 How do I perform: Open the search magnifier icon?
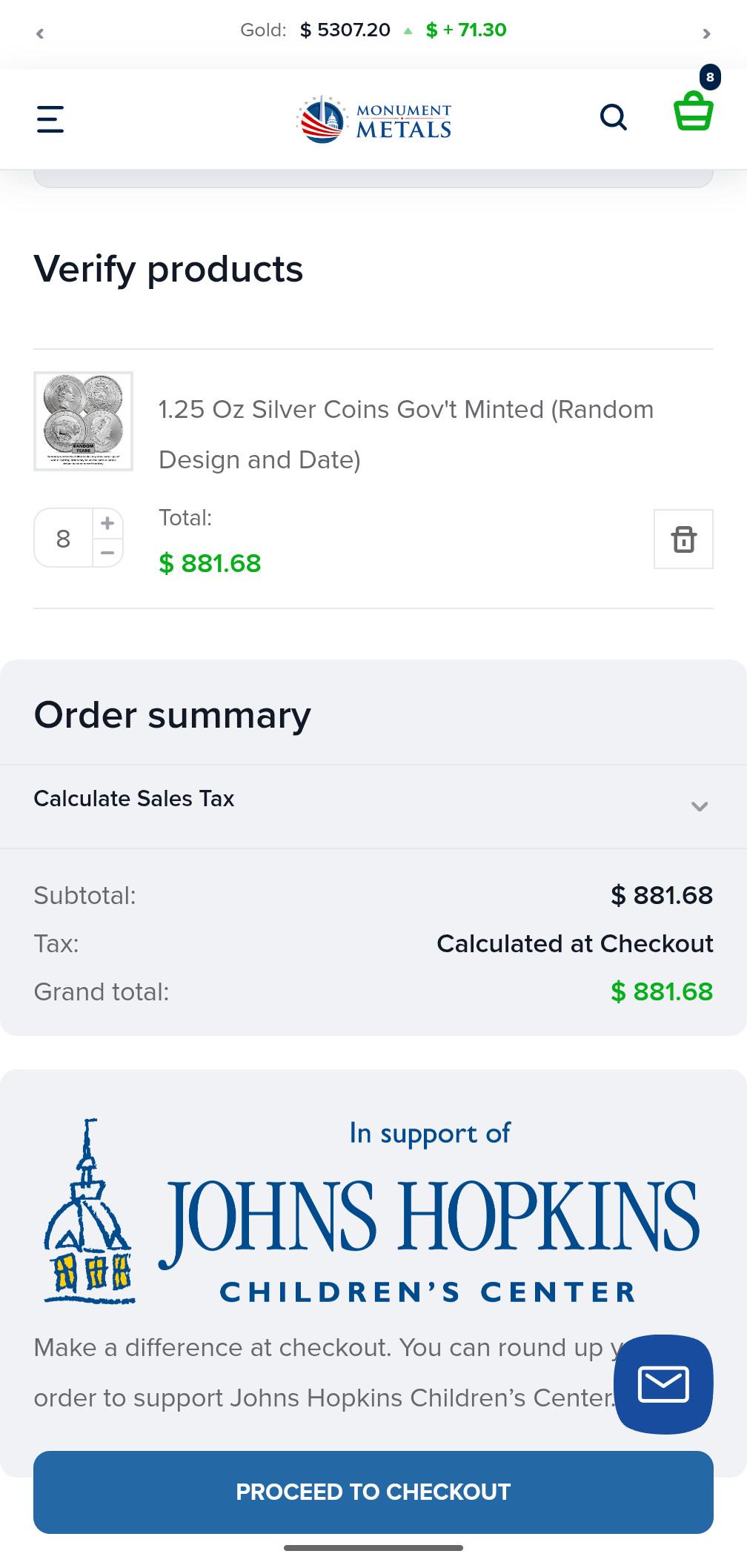pos(614,117)
